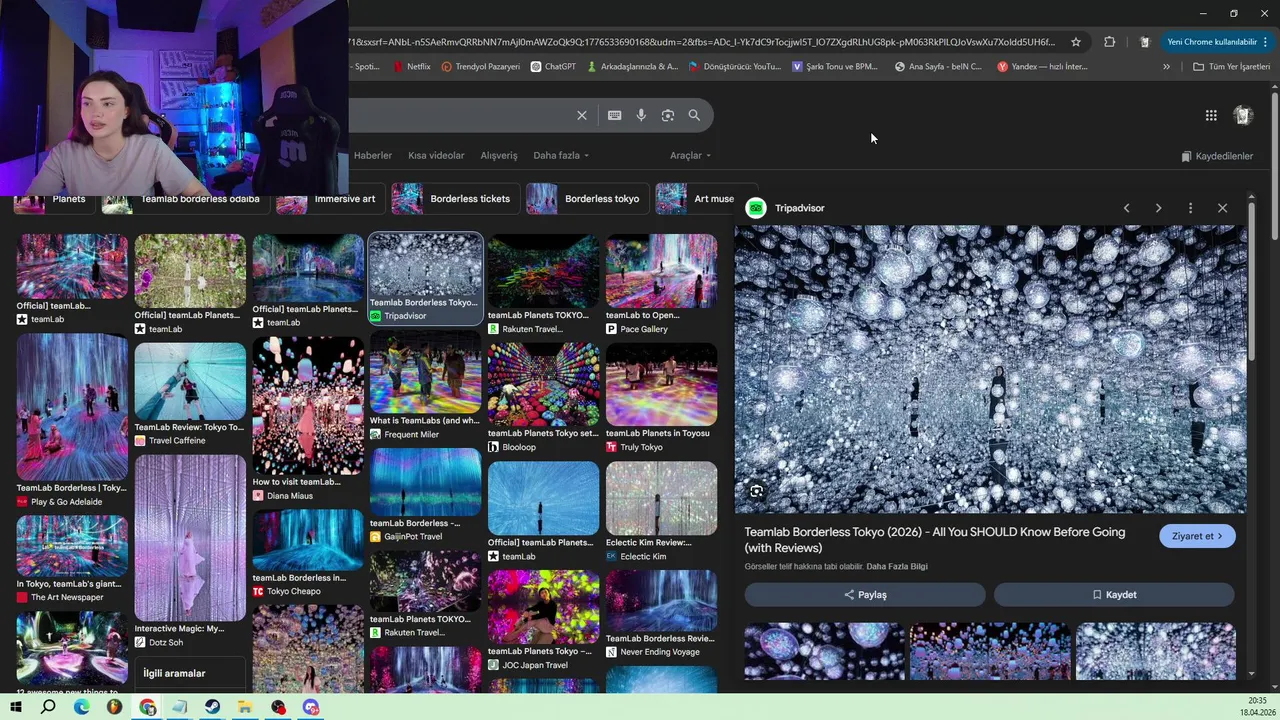1280x720 pixels.
Task: Open Windows Start menu
Action: 15,707
